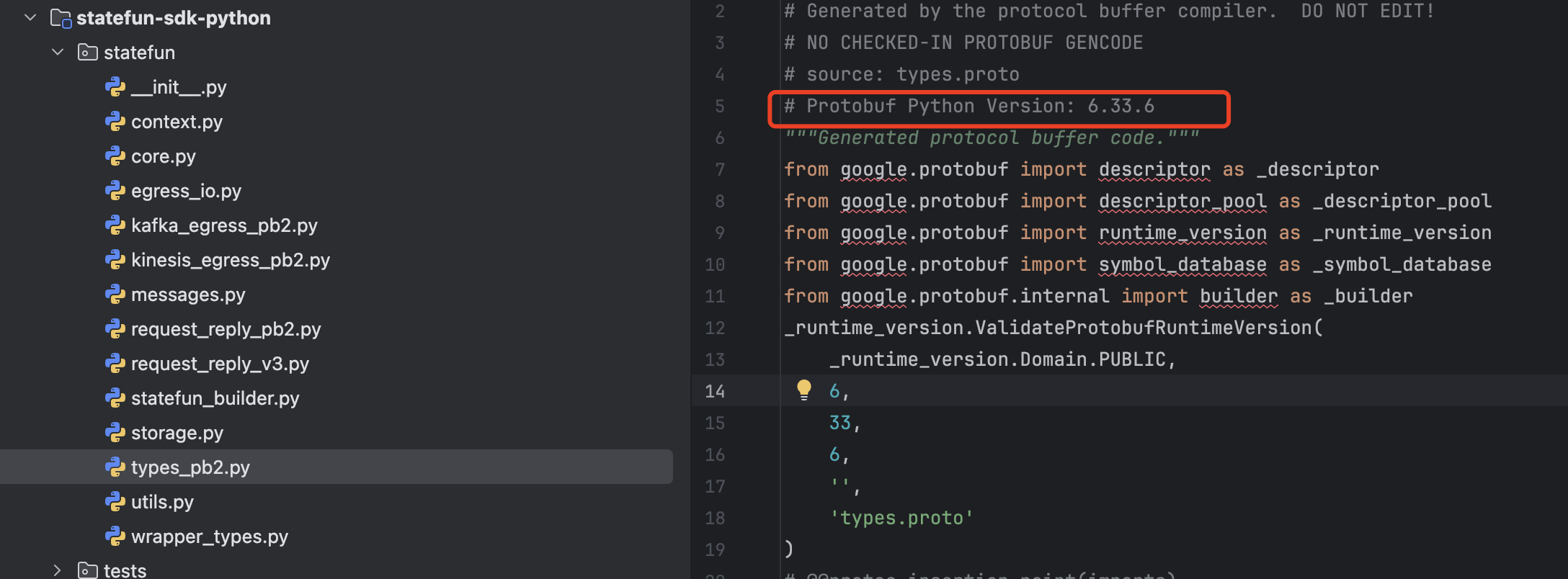Click line number 12 in the gutter
1568x579 pixels.
715,328
